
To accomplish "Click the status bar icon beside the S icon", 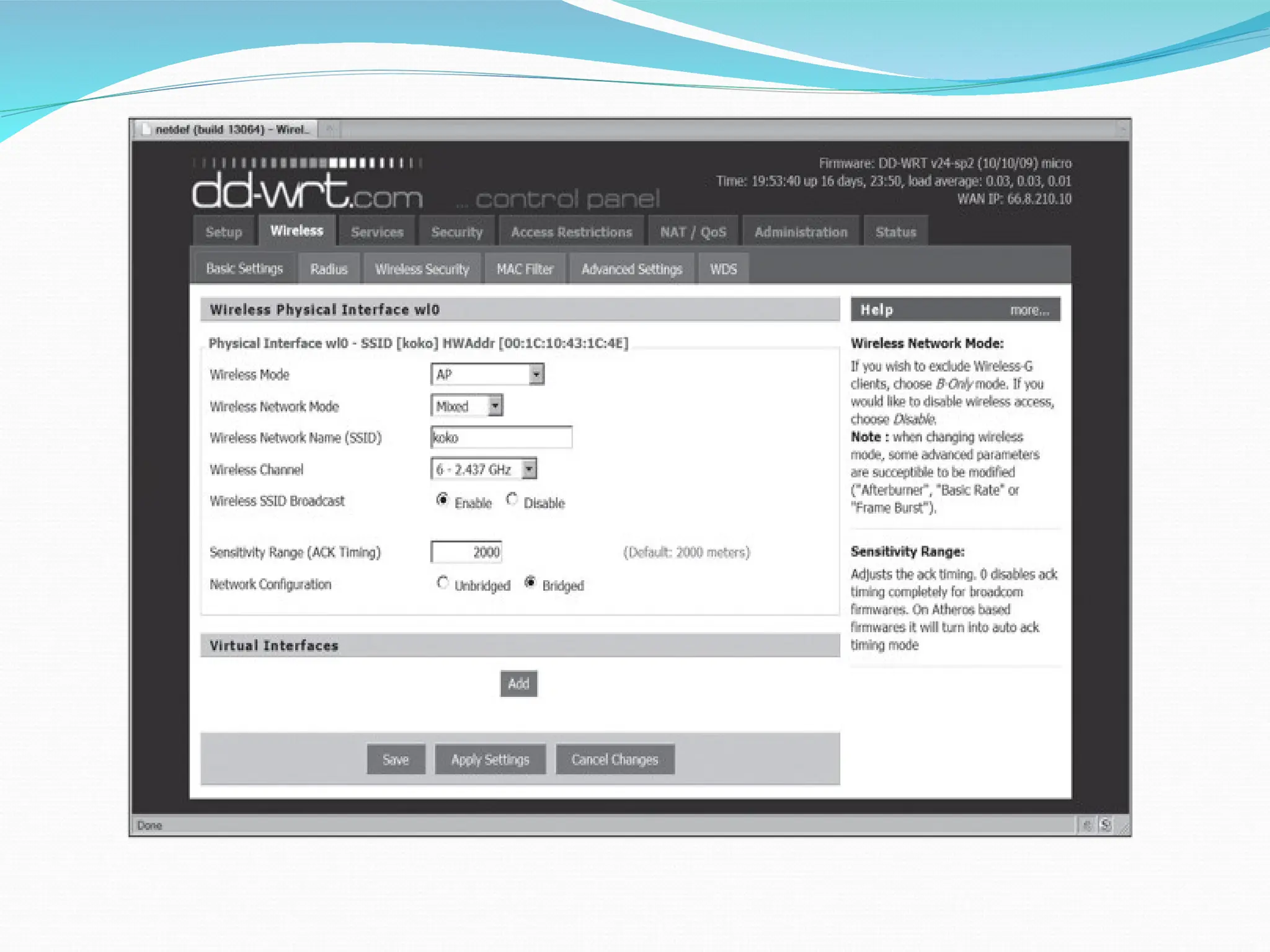I will point(1086,825).
